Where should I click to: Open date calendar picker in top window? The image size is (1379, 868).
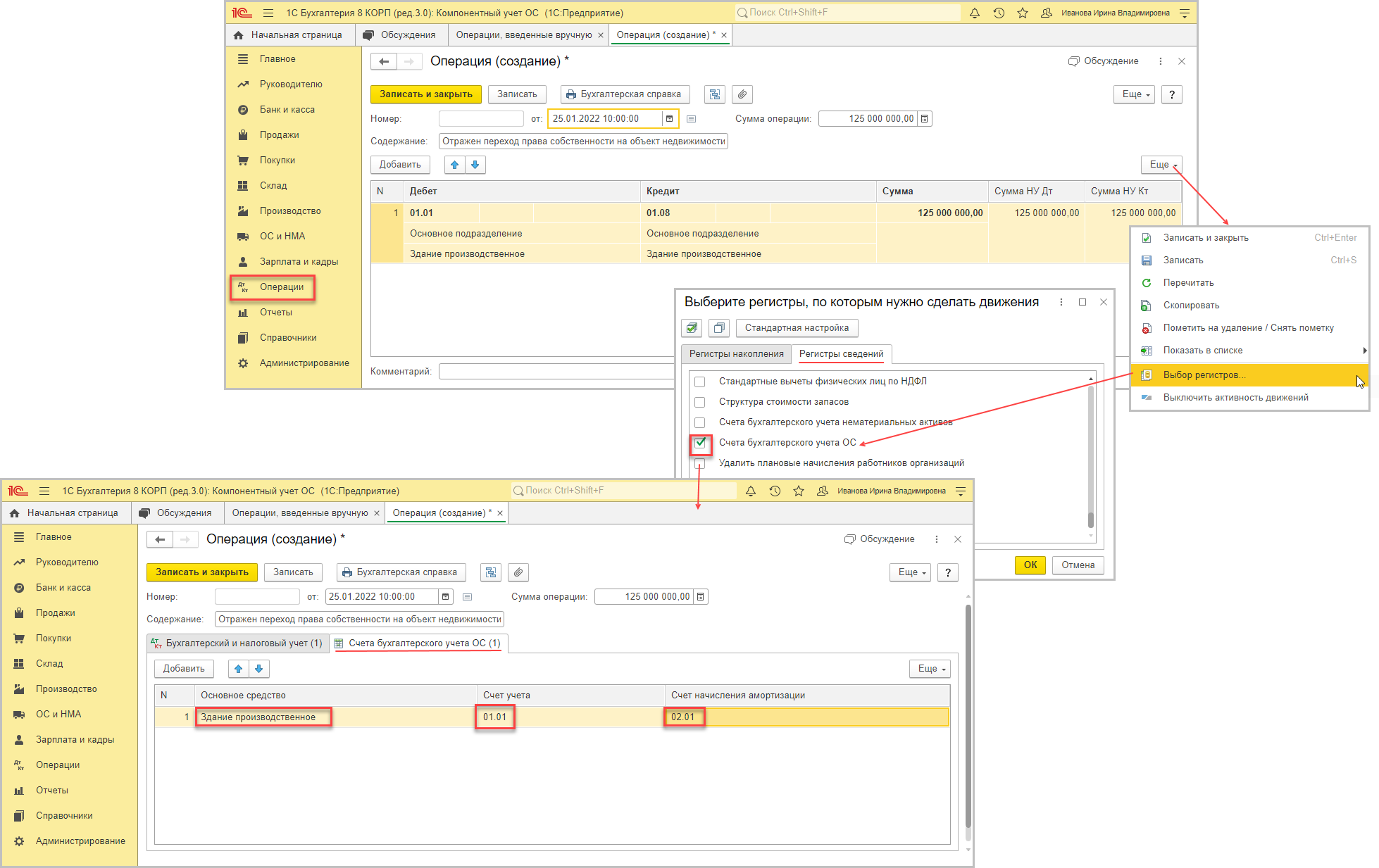pos(669,118)
